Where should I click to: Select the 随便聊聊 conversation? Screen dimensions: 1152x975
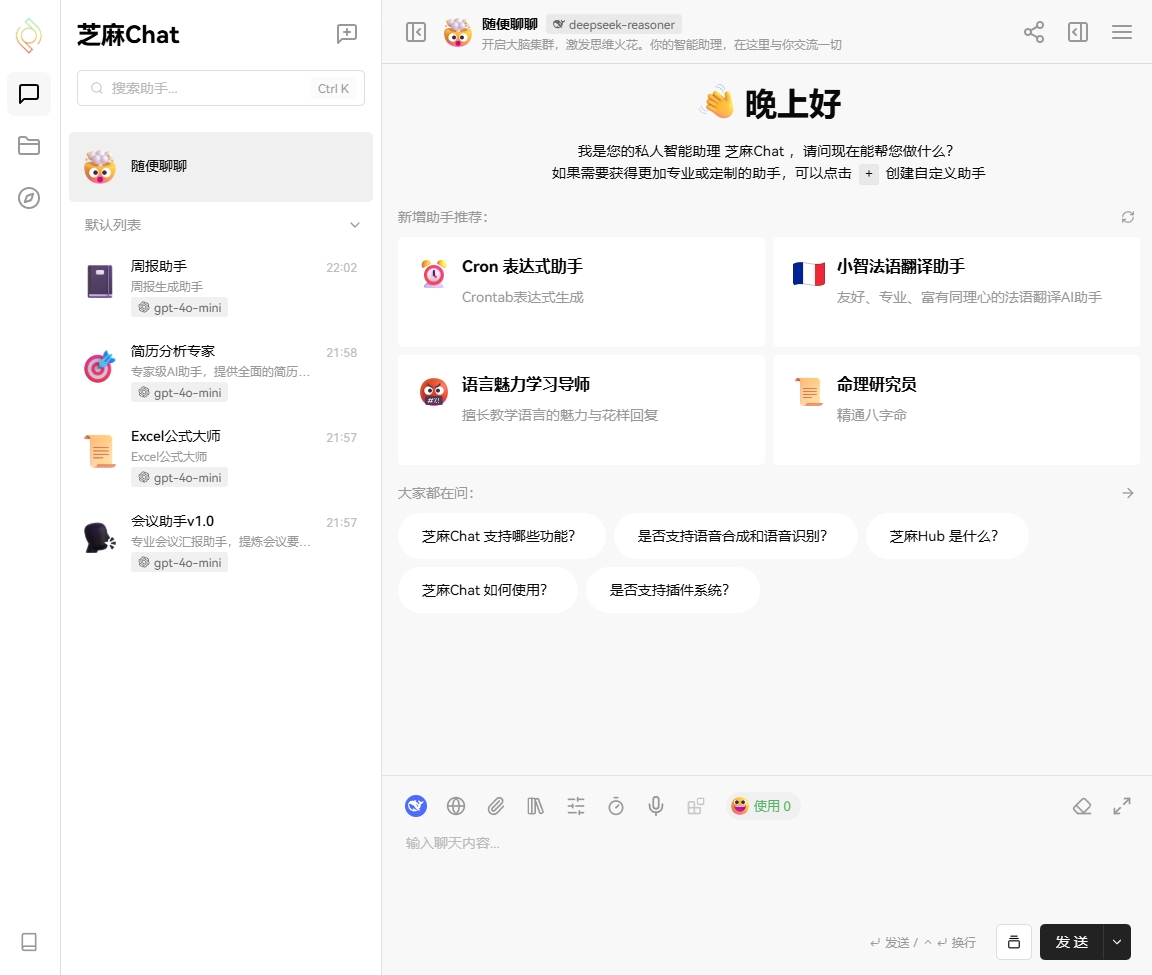pos(220,167)
